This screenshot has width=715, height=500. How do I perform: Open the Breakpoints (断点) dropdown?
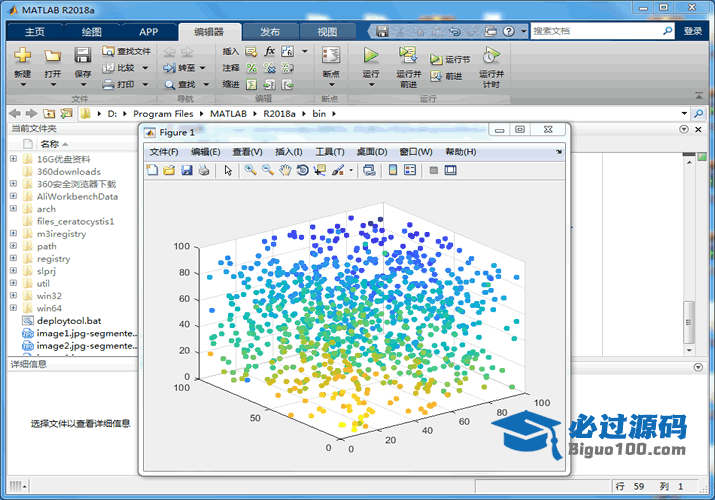click(x=331, y=74)
